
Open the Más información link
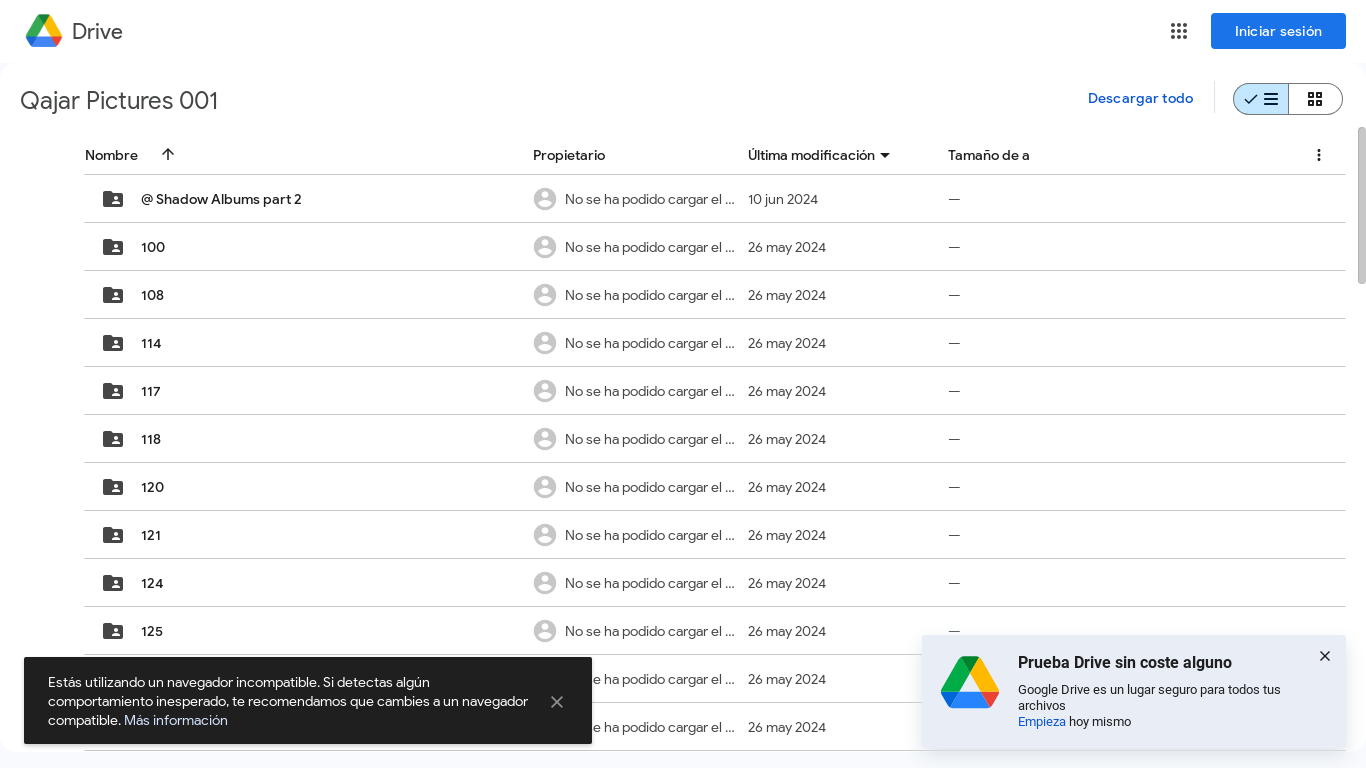(x=176, y=720)
